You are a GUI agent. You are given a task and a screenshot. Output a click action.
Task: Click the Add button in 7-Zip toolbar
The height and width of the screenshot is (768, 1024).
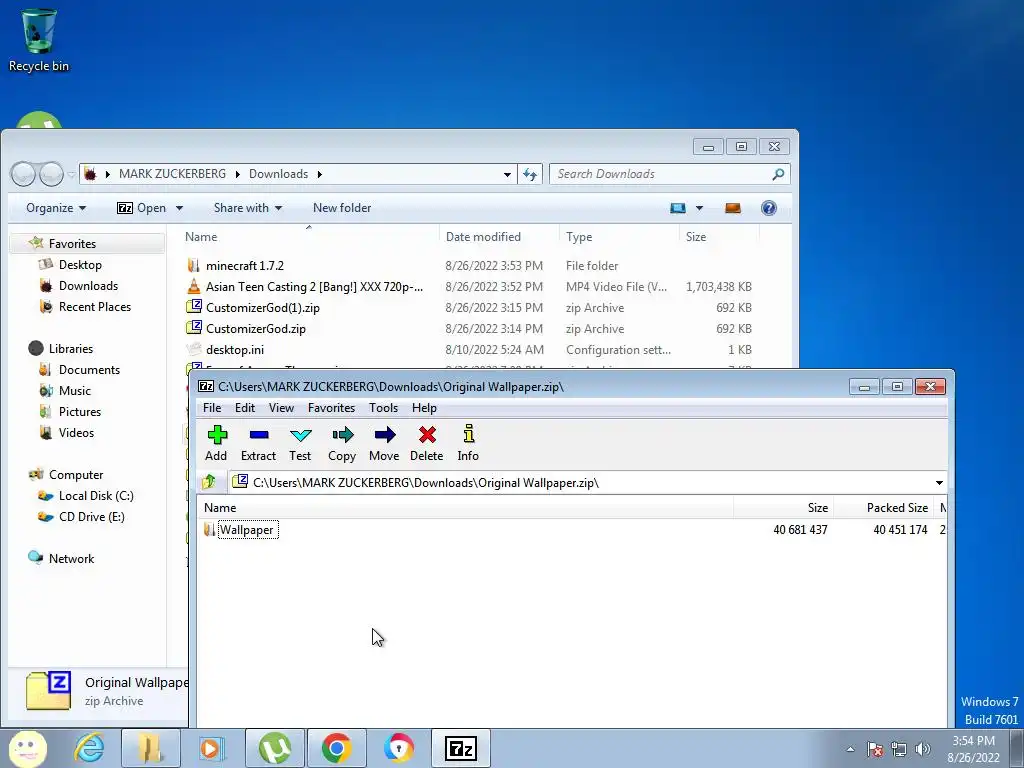[x=216, y=443]
